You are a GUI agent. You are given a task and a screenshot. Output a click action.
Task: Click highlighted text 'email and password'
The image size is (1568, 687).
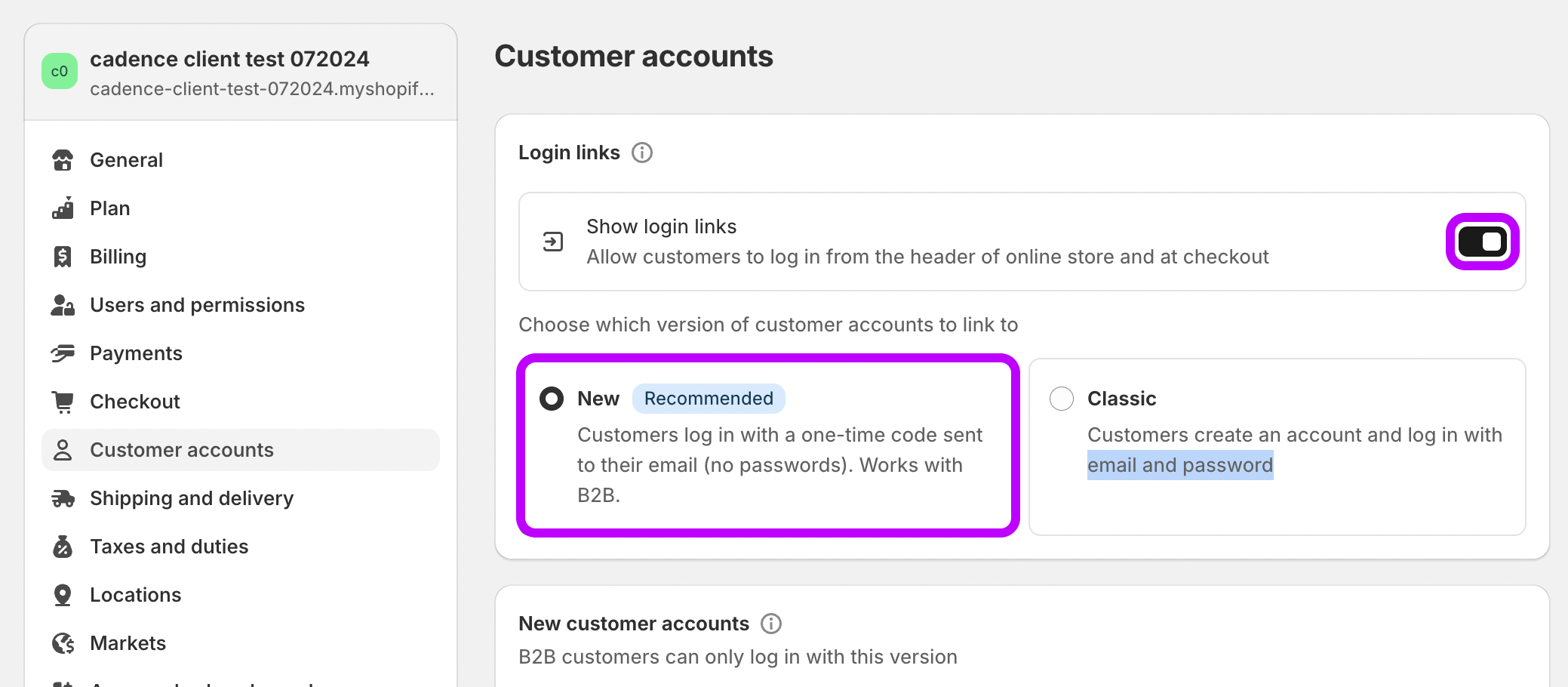1180,465
